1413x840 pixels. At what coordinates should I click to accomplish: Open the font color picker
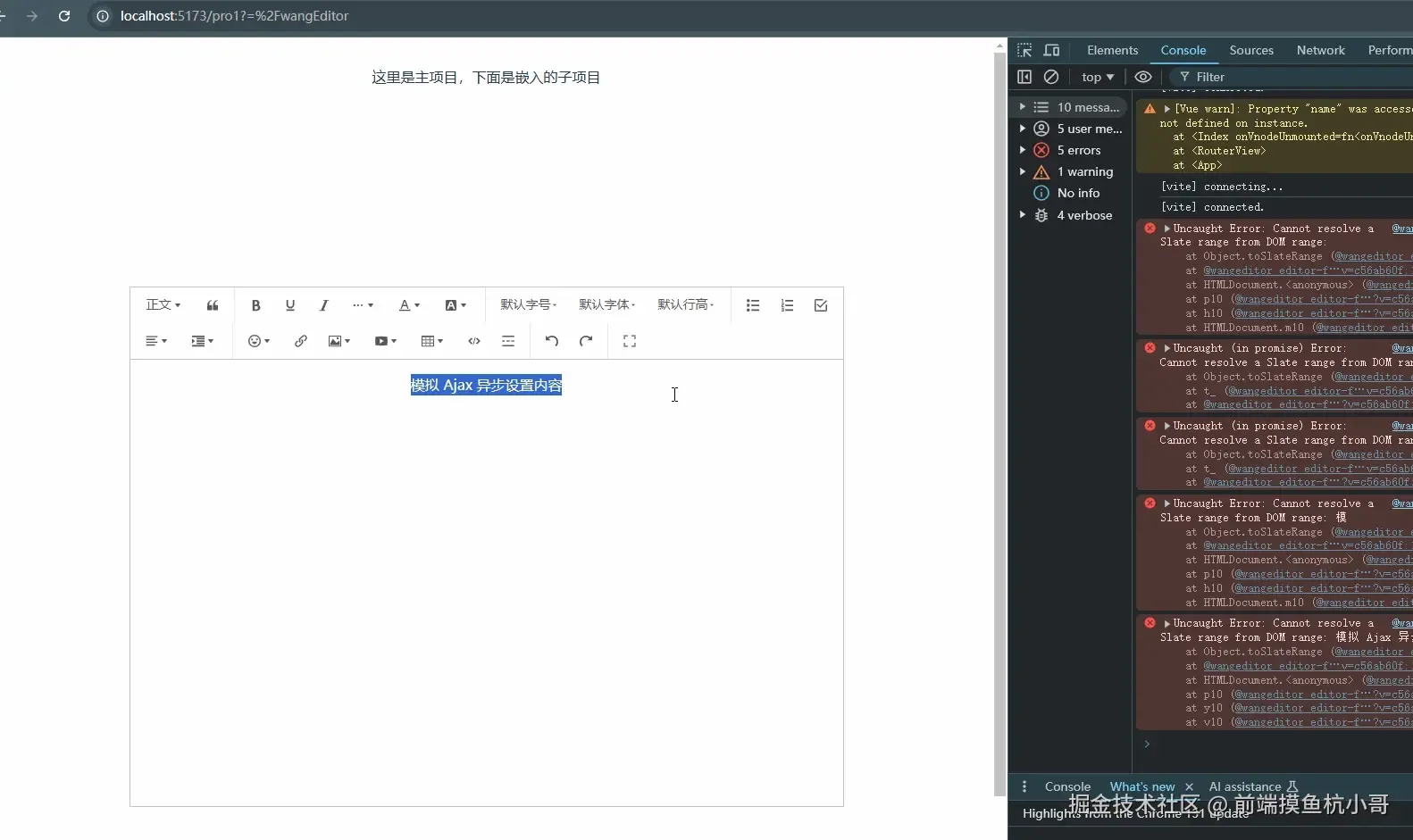coord(409,305)
